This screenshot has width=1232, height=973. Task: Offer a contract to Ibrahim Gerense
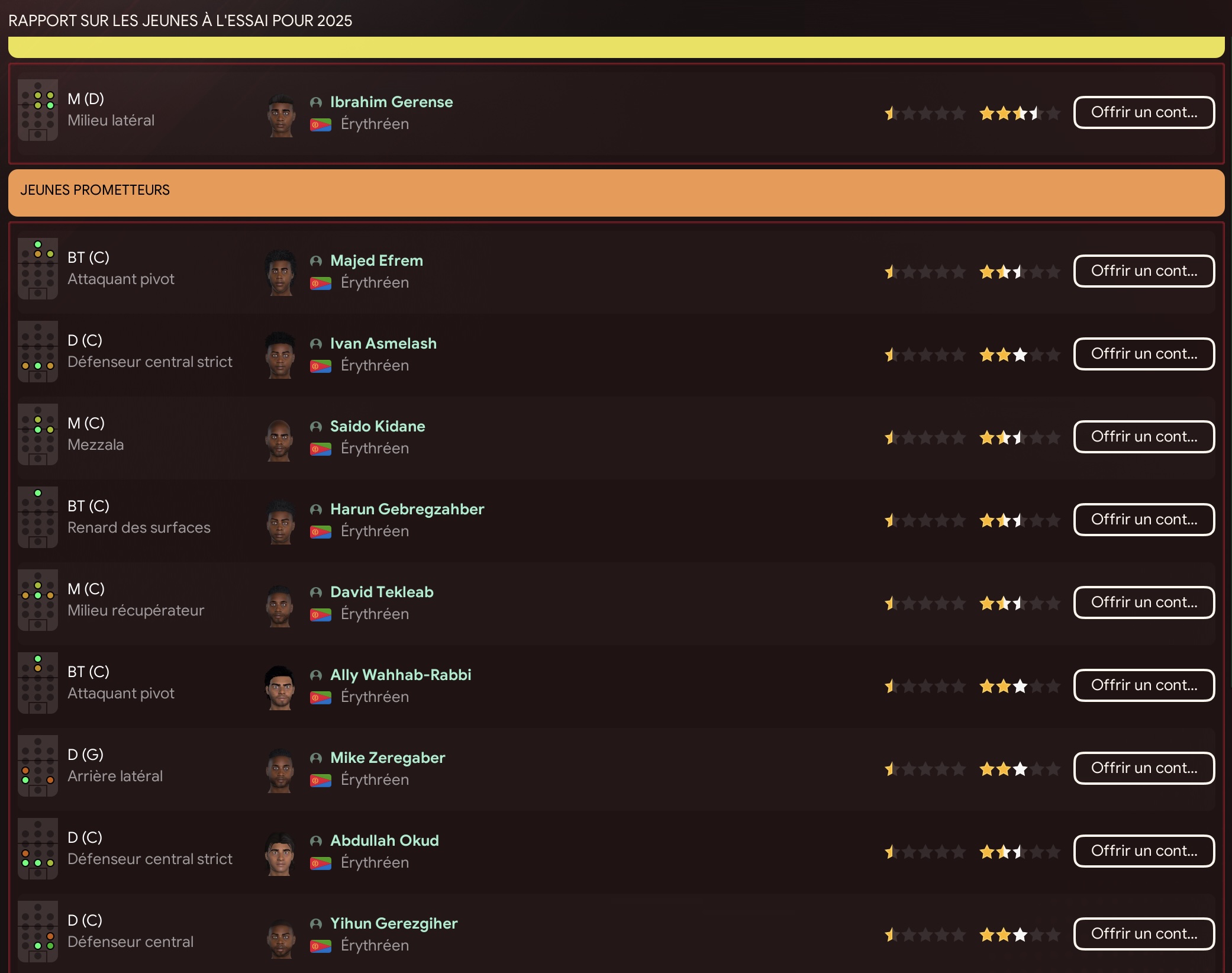coord(1144,112)
